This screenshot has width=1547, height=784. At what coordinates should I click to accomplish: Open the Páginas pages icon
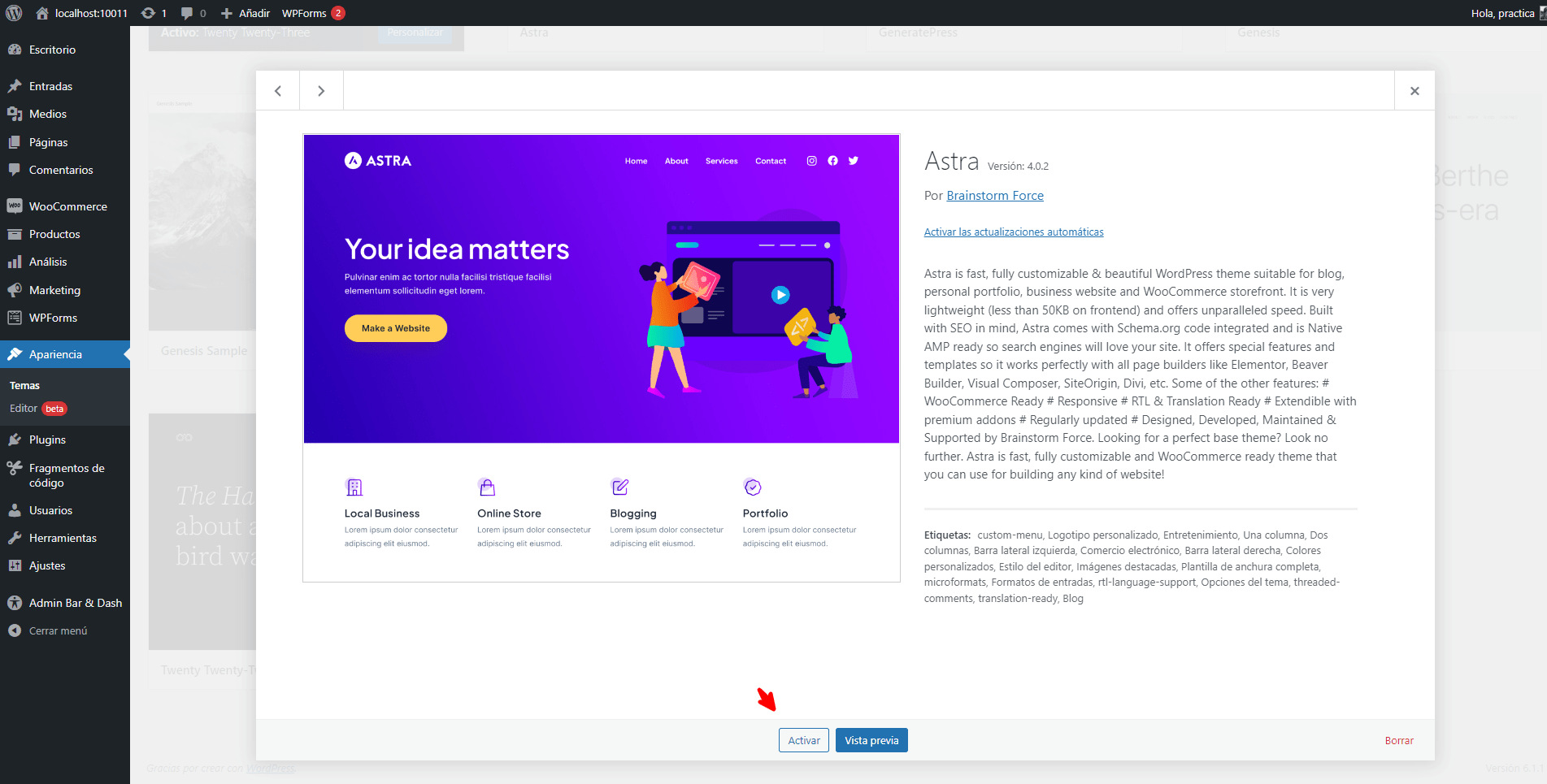click(15, 142)
